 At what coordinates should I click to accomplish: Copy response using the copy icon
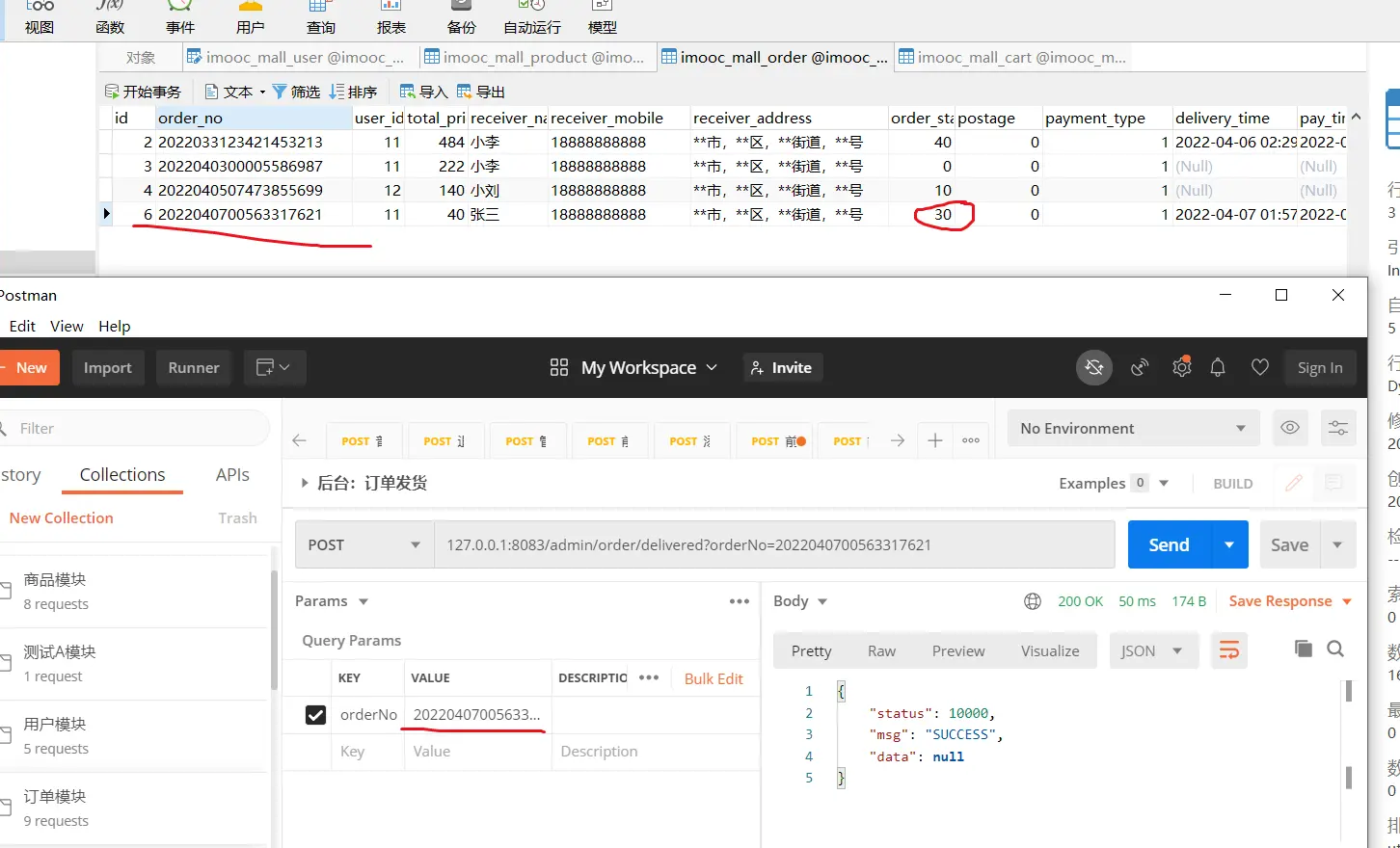pos(1303,649)
